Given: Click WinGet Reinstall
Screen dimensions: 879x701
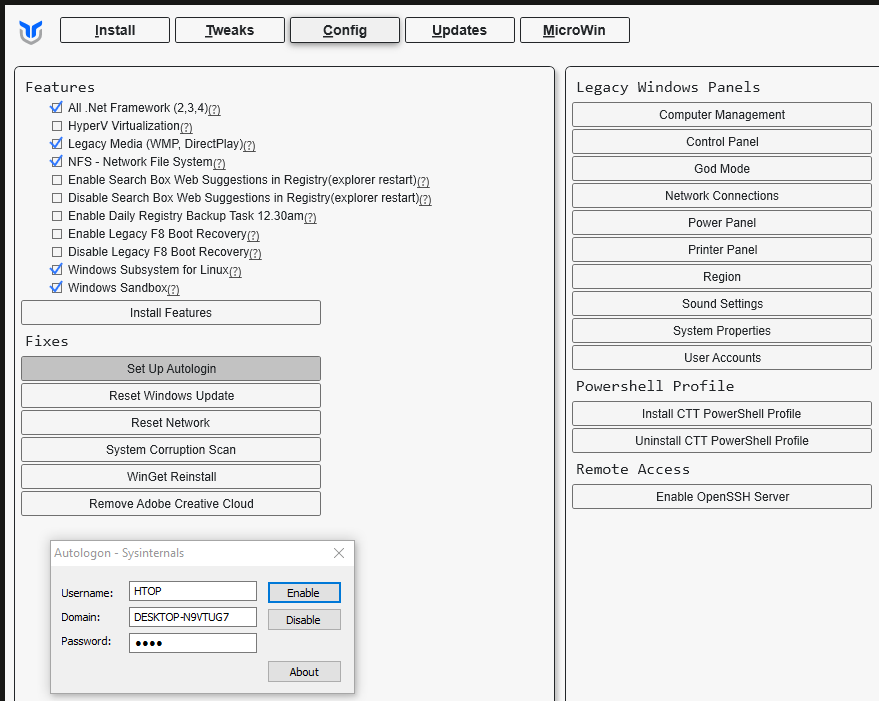Looking at the screenshot, I should coord(171,476).
